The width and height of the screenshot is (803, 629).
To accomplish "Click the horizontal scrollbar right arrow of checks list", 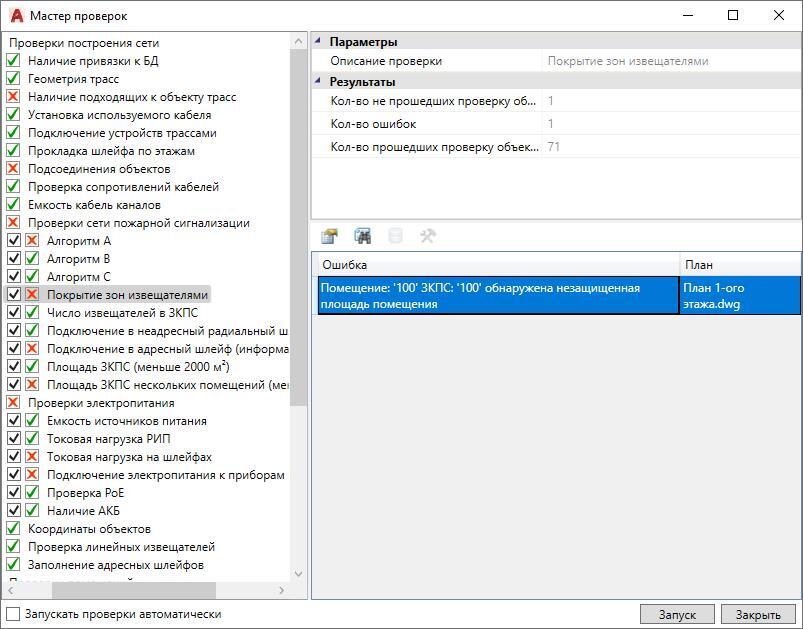I will (283, 590).
